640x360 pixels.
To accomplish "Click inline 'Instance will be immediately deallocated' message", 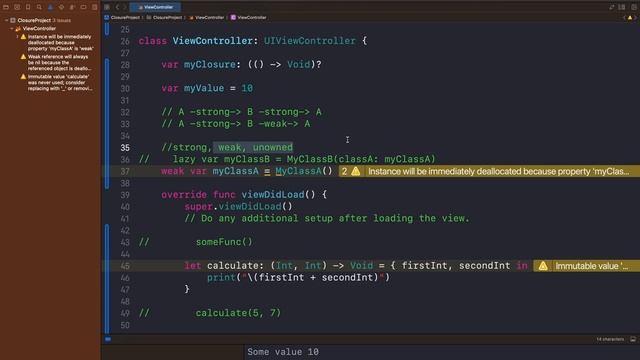I will 498,171.
